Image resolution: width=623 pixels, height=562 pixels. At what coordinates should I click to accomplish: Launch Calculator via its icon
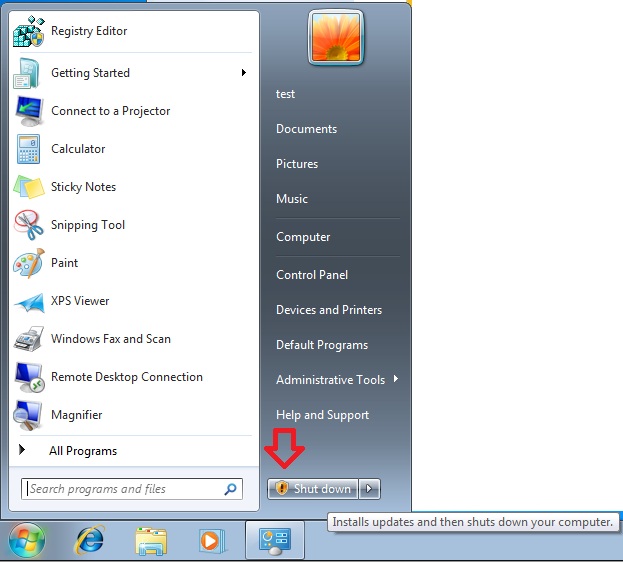[28, 149]
